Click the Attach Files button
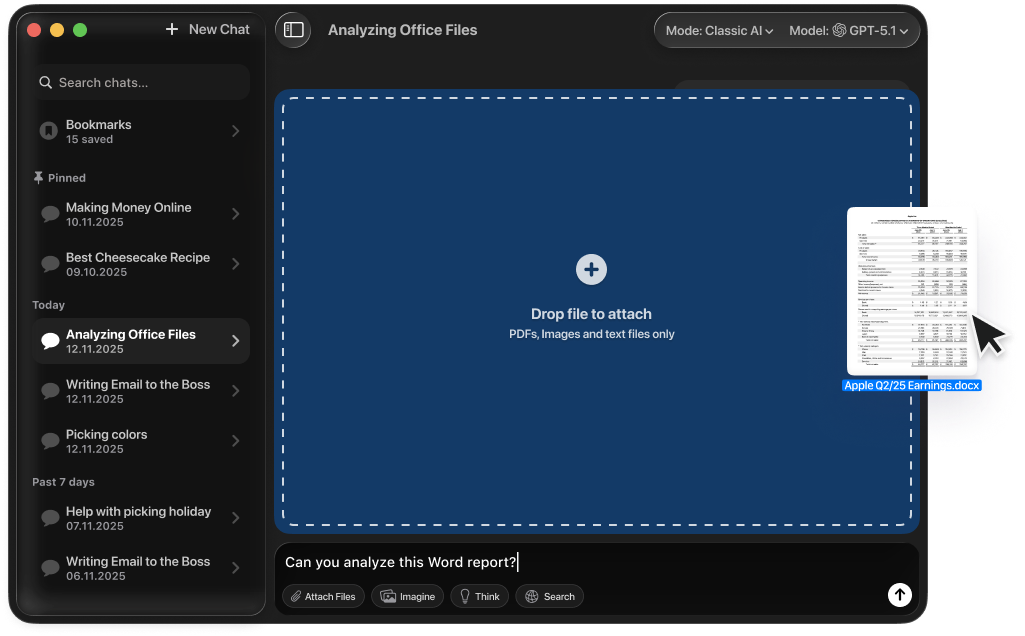This screenshot has width=1025, height=636. (x=323, y=596)
